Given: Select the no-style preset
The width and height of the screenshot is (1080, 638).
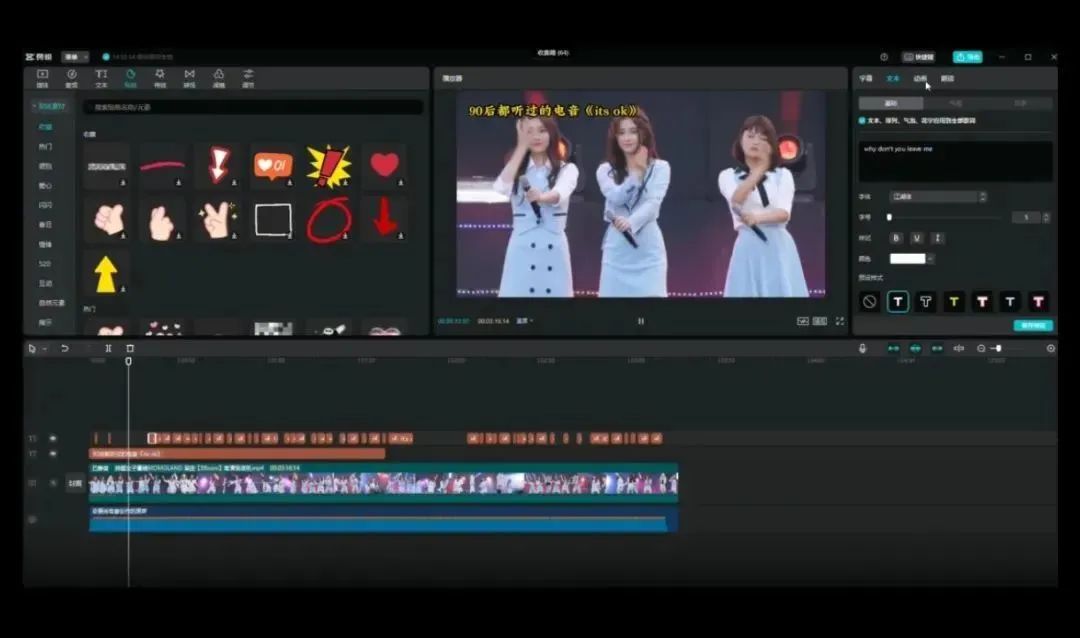Looking at the screenshot, I should pos(869,302).
